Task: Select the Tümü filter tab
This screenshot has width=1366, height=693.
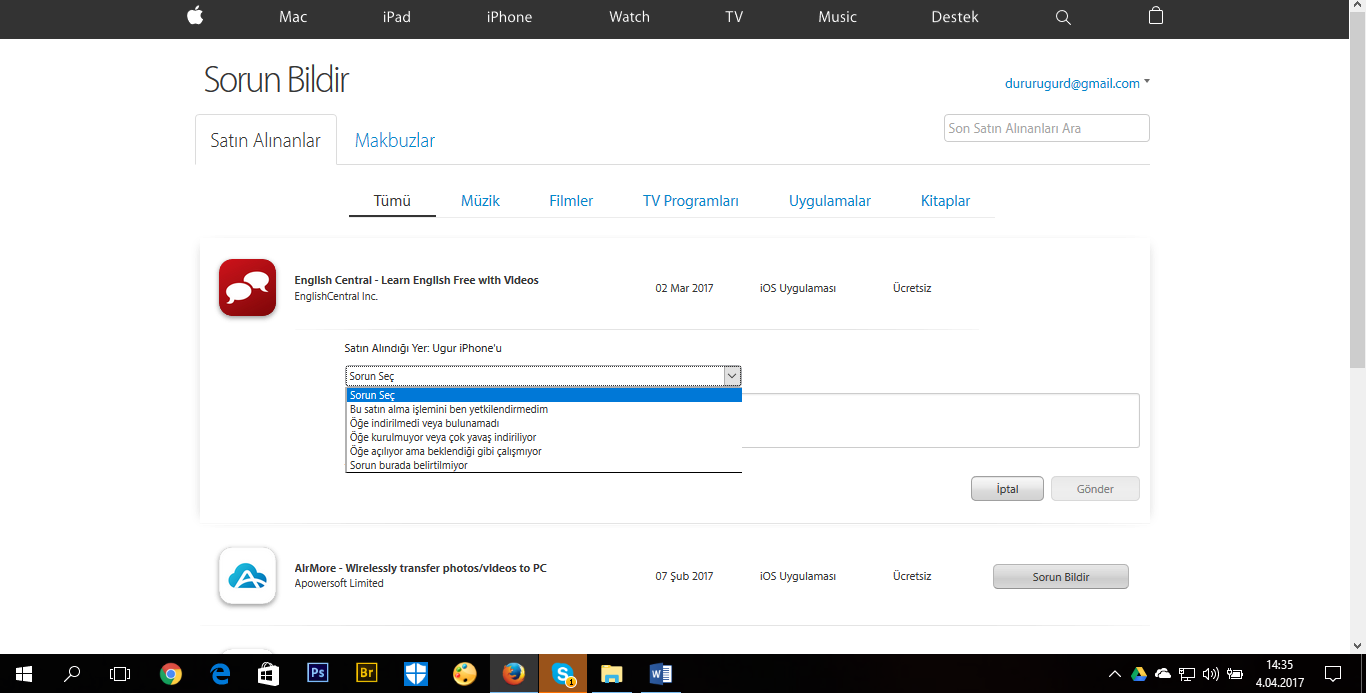Action: [x=392, y=201]
